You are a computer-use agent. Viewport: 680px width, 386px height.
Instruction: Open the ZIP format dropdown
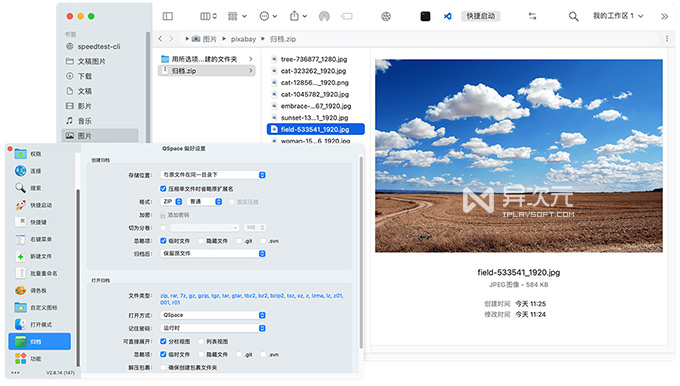tap(172, 202)
